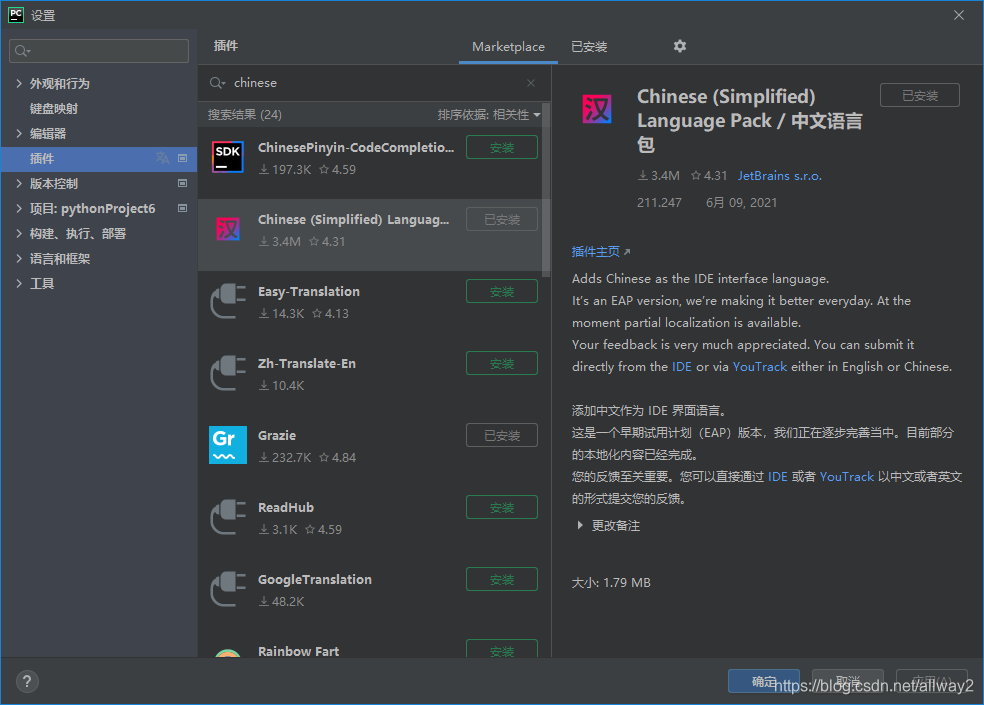The height and width of the screenshot is (705, 984).
Task: Click the Chinese Language Pack icon in the results list
Action: tap(227, 229)
